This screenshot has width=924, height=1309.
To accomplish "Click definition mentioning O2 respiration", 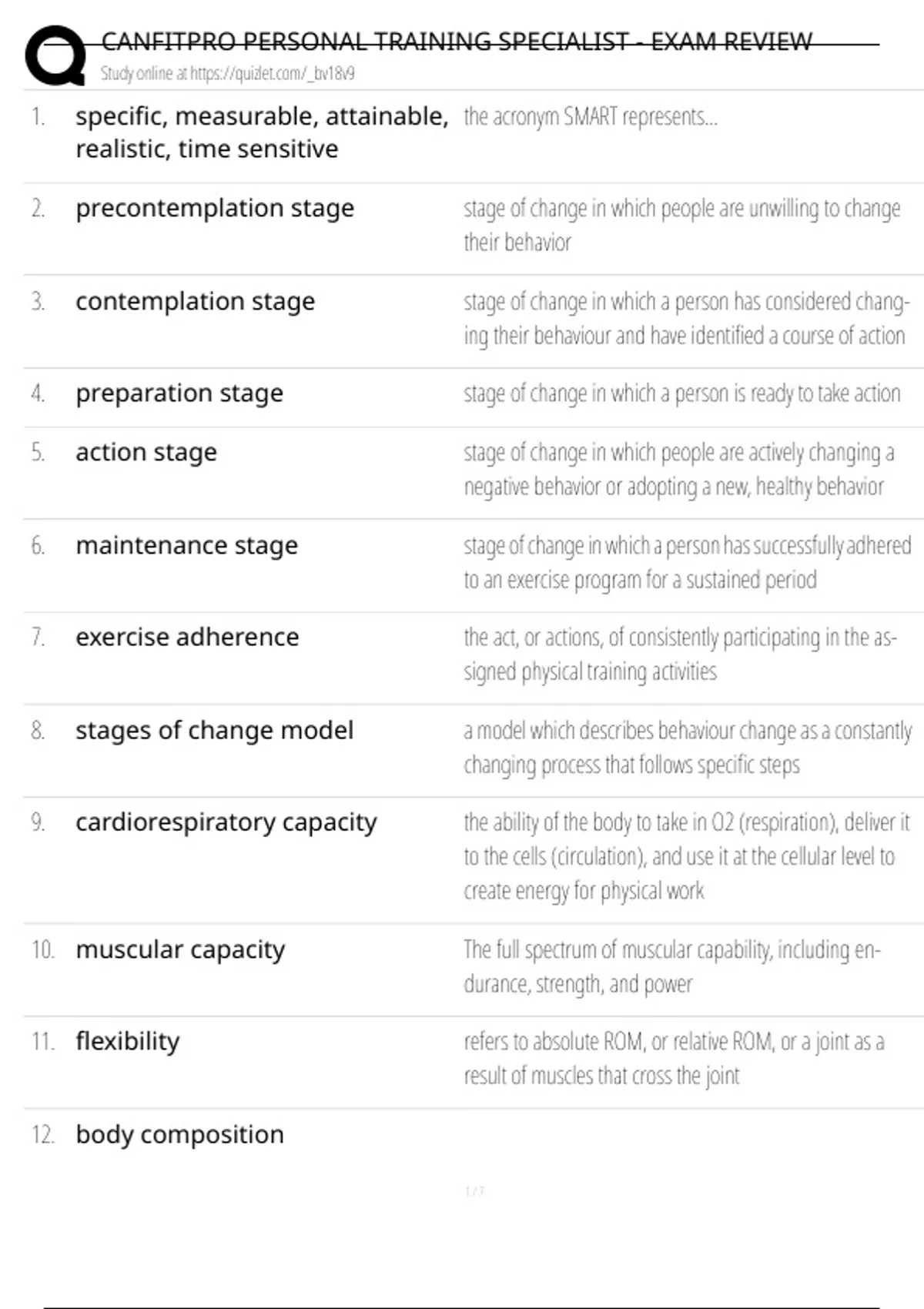I will [x=687, y=857].
